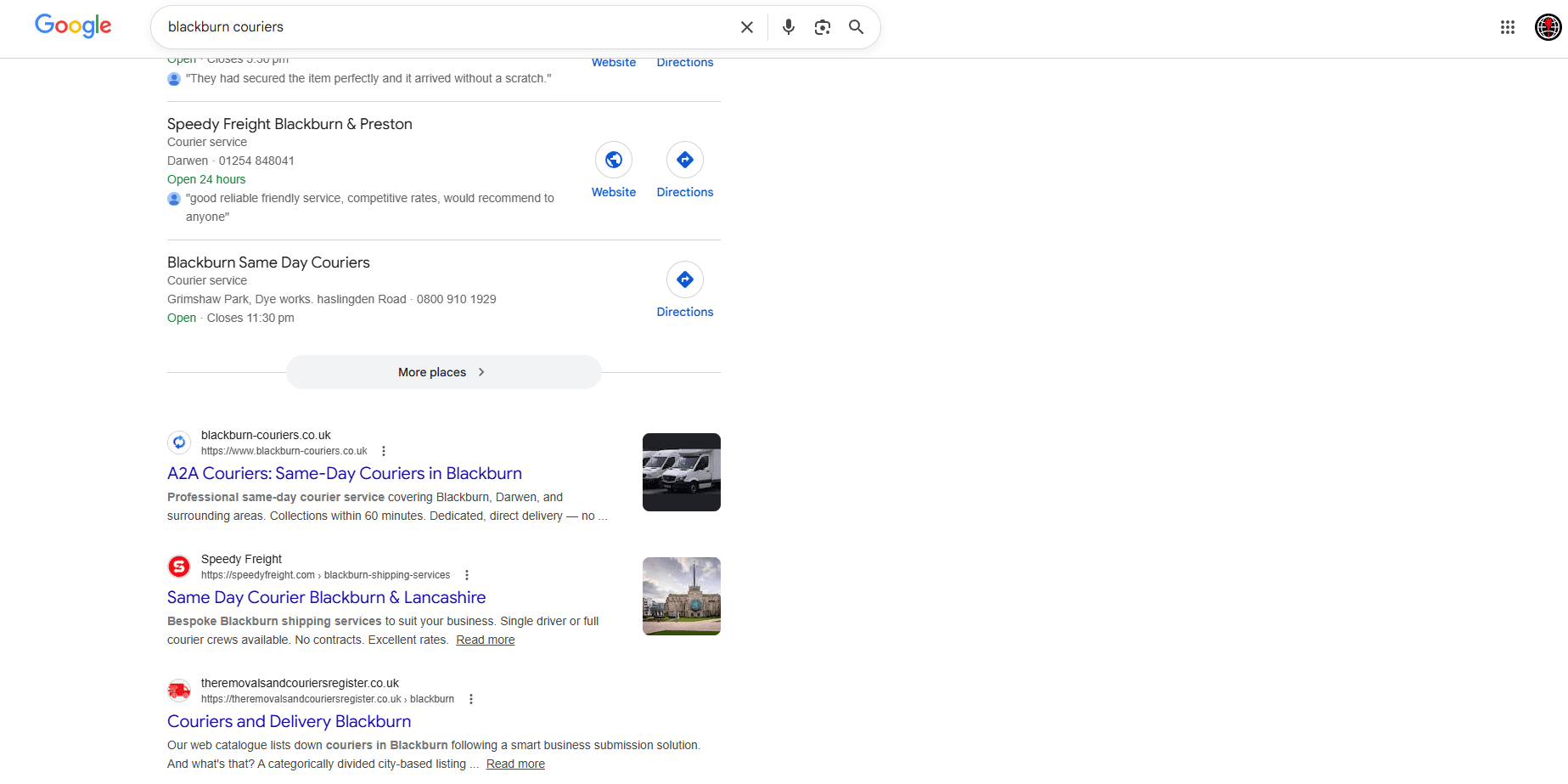Click Directions link in the top partial listing

tap(685, 63)
